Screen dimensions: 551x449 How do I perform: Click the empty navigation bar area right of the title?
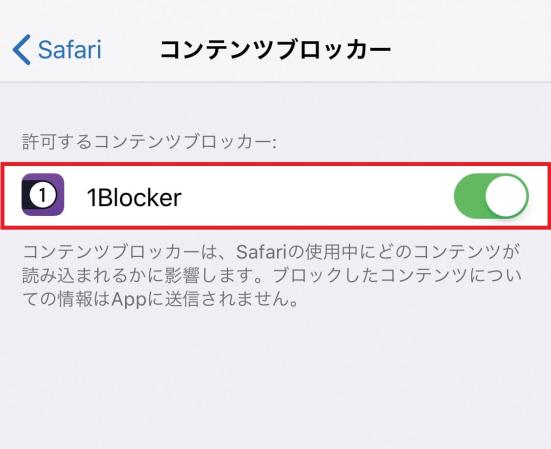coord(471,50)
